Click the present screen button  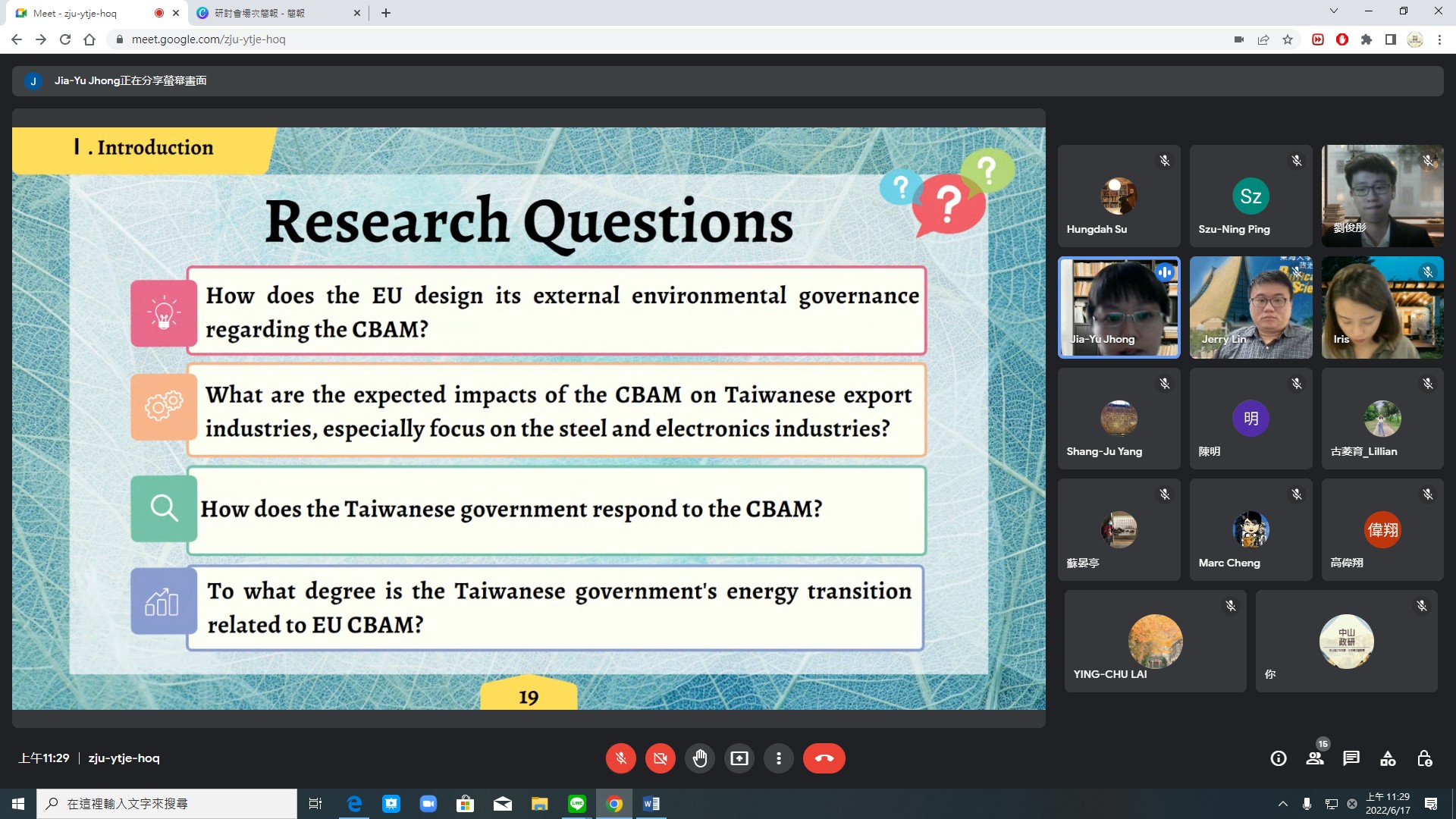(739, 758)
